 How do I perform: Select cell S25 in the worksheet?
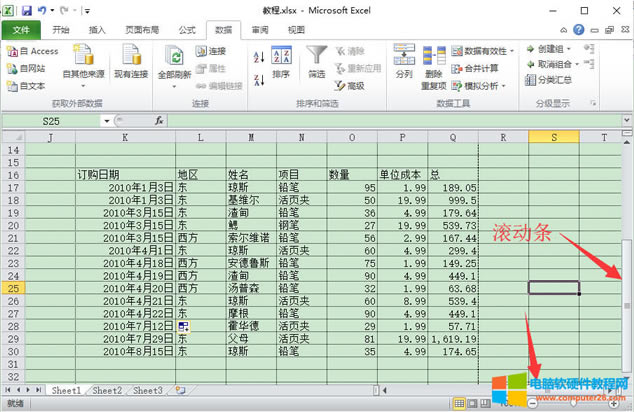(554, 288)
